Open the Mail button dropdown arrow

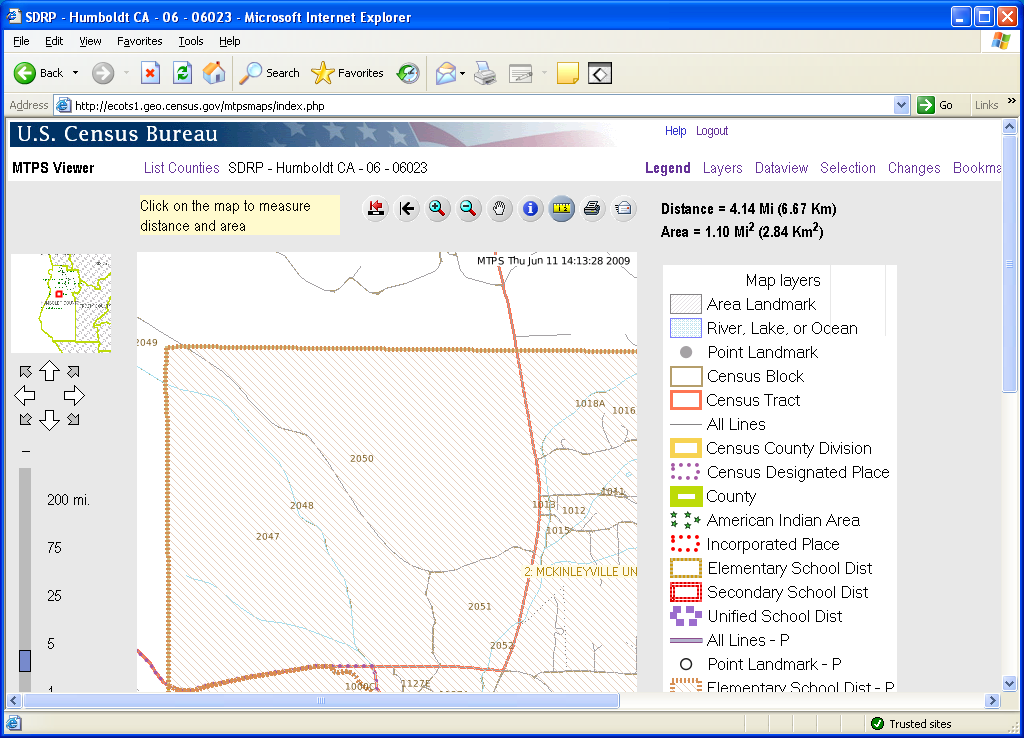(x=462, y=73)
